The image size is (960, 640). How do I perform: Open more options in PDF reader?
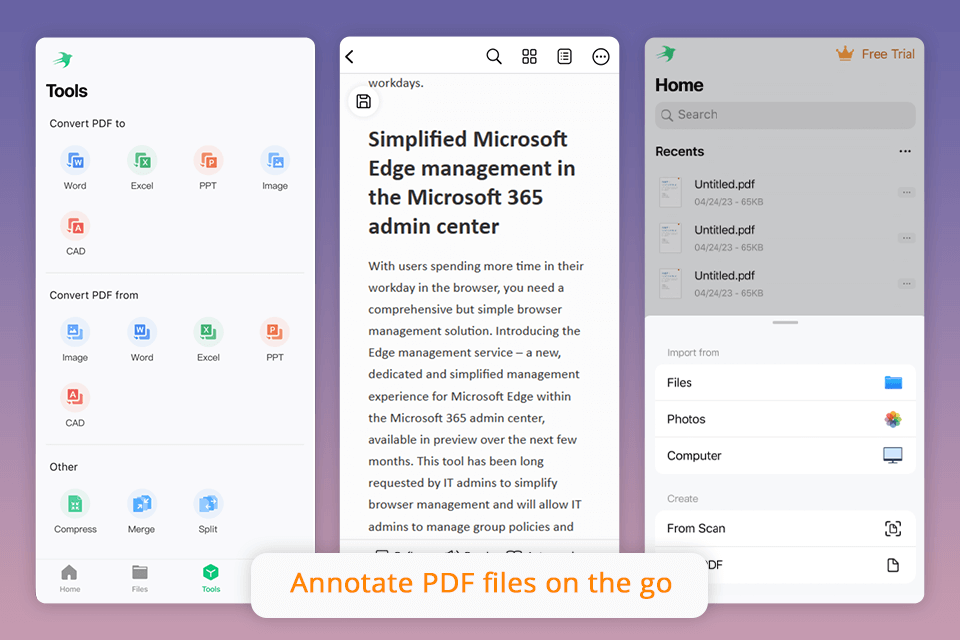[x=601, y=57]
